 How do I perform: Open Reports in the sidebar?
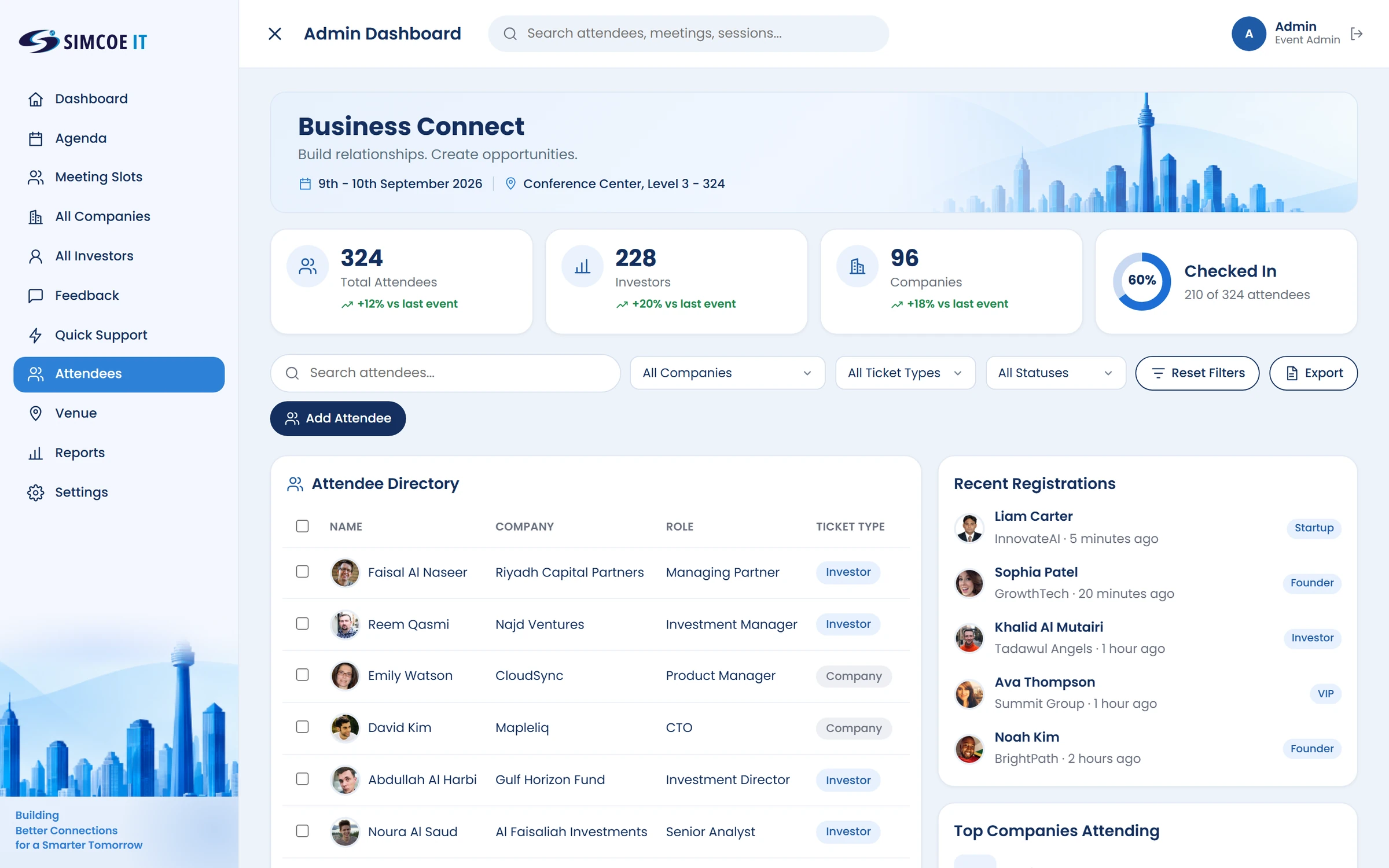click(x=119, y=453)
